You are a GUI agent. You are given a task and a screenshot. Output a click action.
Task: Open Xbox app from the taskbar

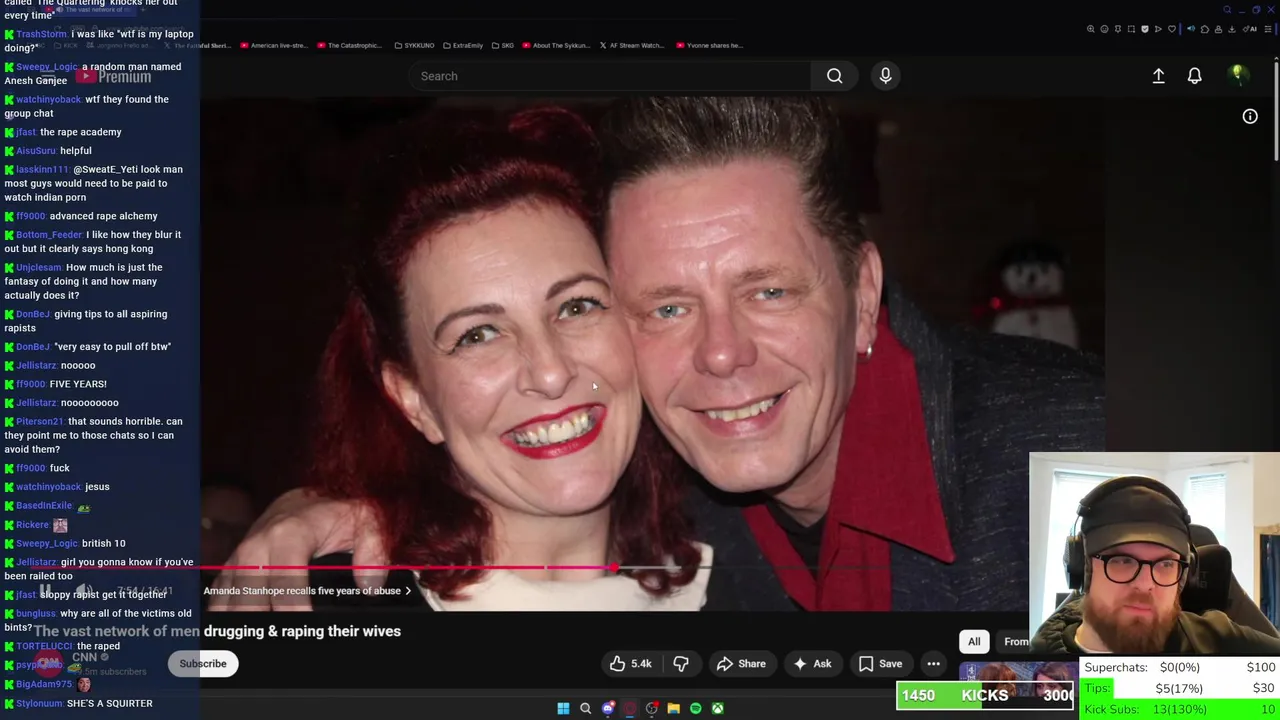[718, 708]
